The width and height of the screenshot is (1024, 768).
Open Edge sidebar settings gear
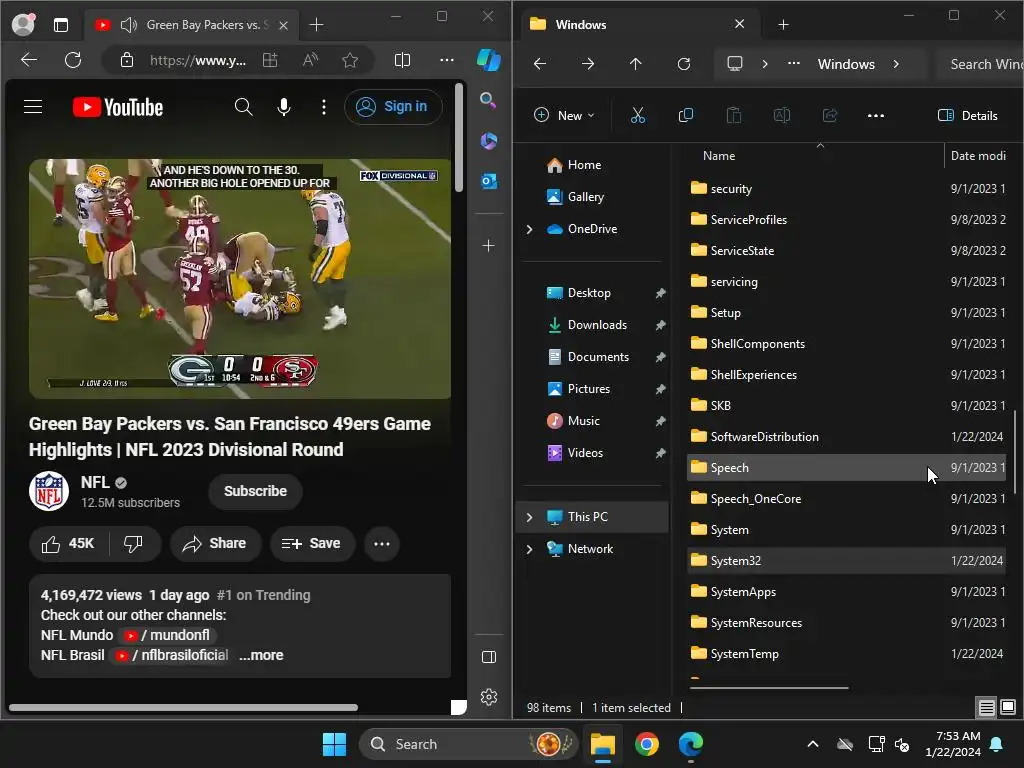coord(488,697)
